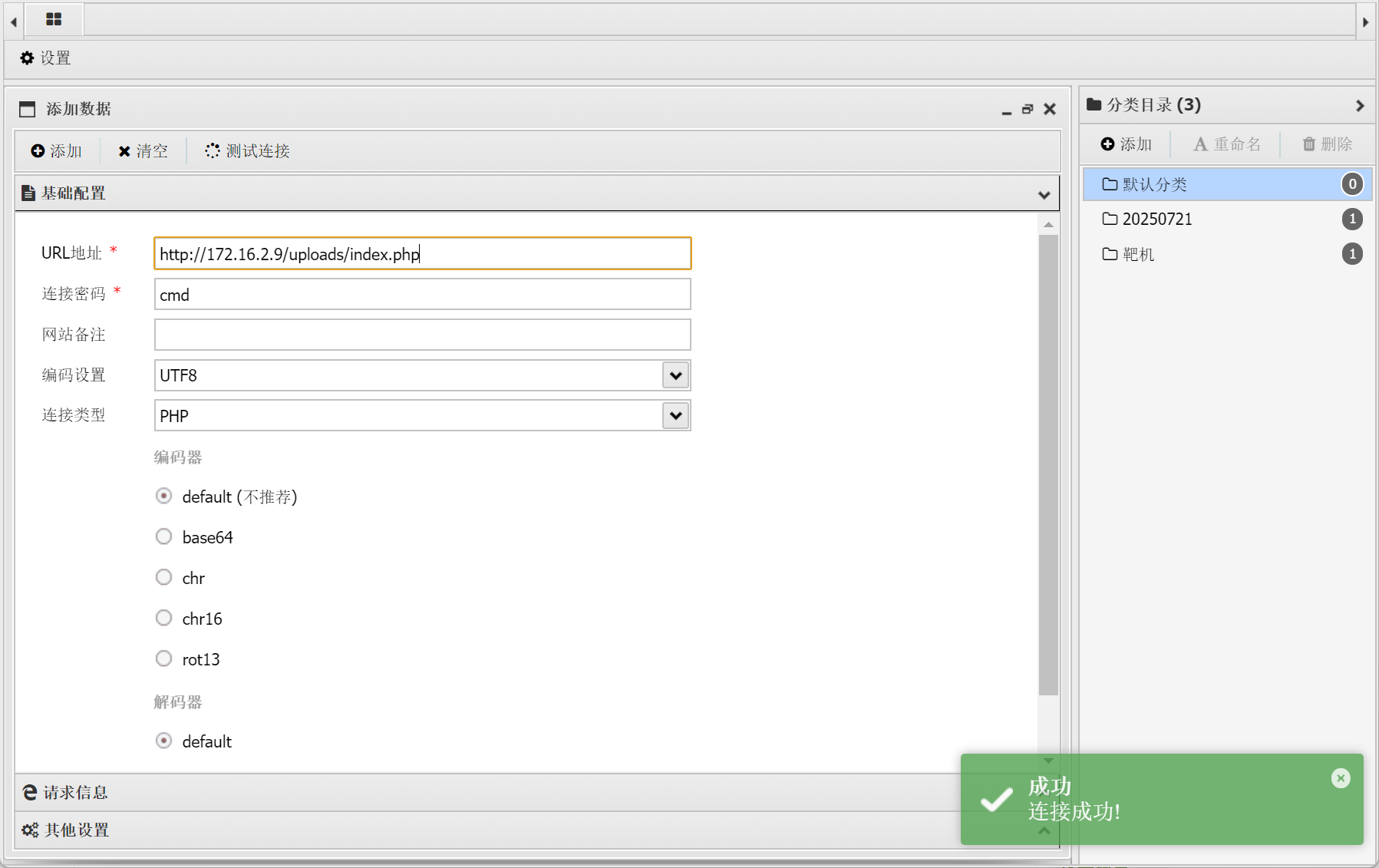The height and width of the screenshot is (868, 1379).
Task: Select the chr encoder radio
Action: pos(163,578)
